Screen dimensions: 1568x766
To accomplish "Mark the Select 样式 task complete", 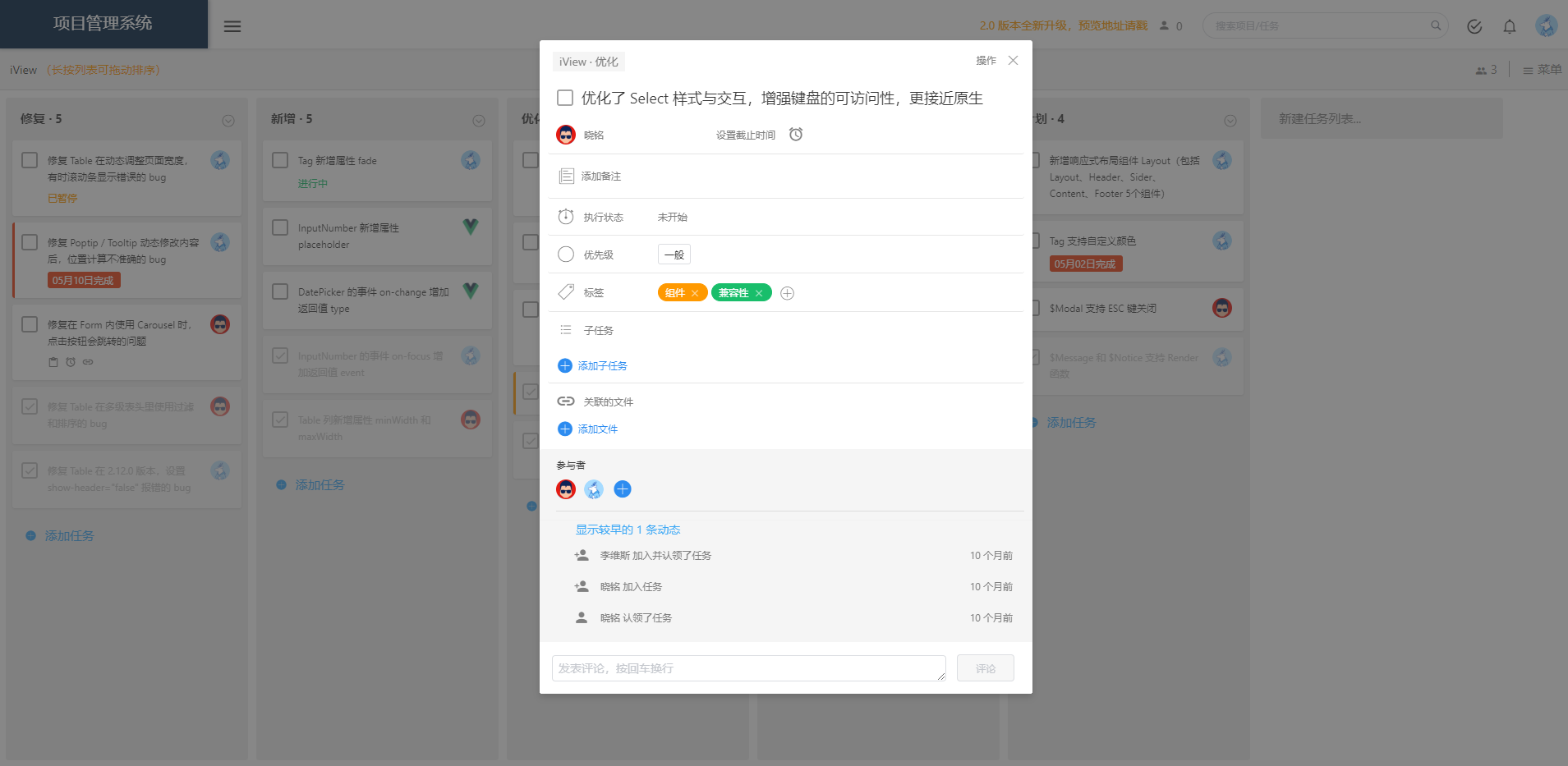I will (x=565, y=98).
